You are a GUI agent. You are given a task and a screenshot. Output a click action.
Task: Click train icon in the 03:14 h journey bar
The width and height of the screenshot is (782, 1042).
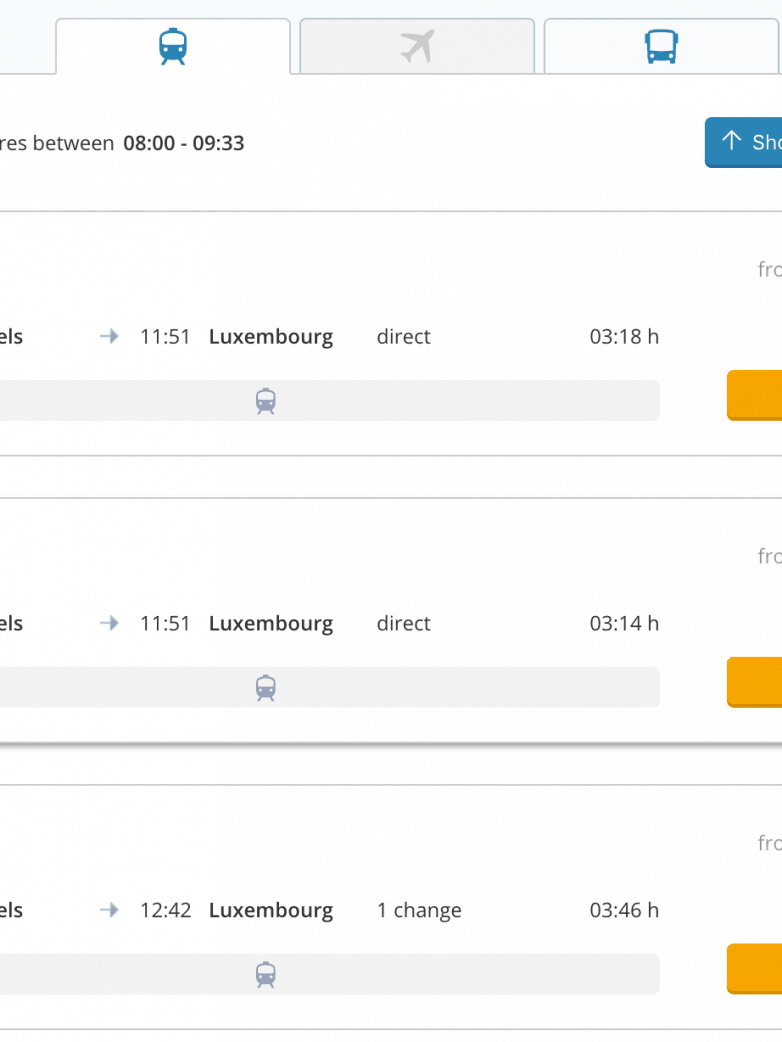point(265,688)
